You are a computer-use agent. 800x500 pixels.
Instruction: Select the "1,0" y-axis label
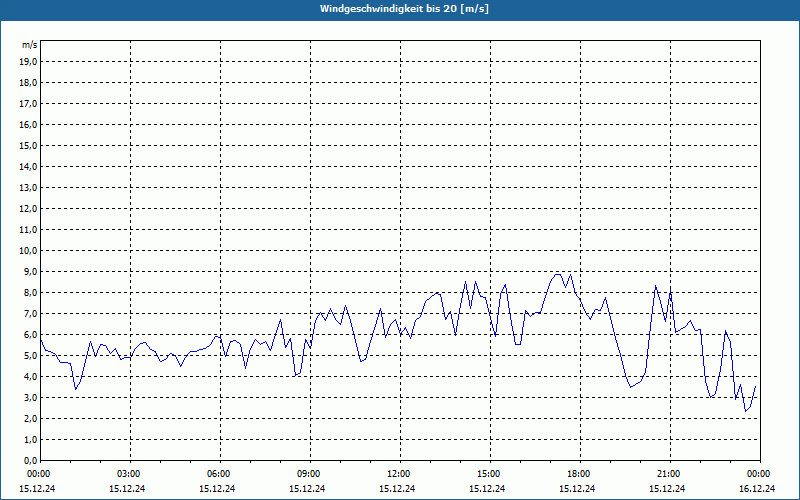click(x=30, y=440)
